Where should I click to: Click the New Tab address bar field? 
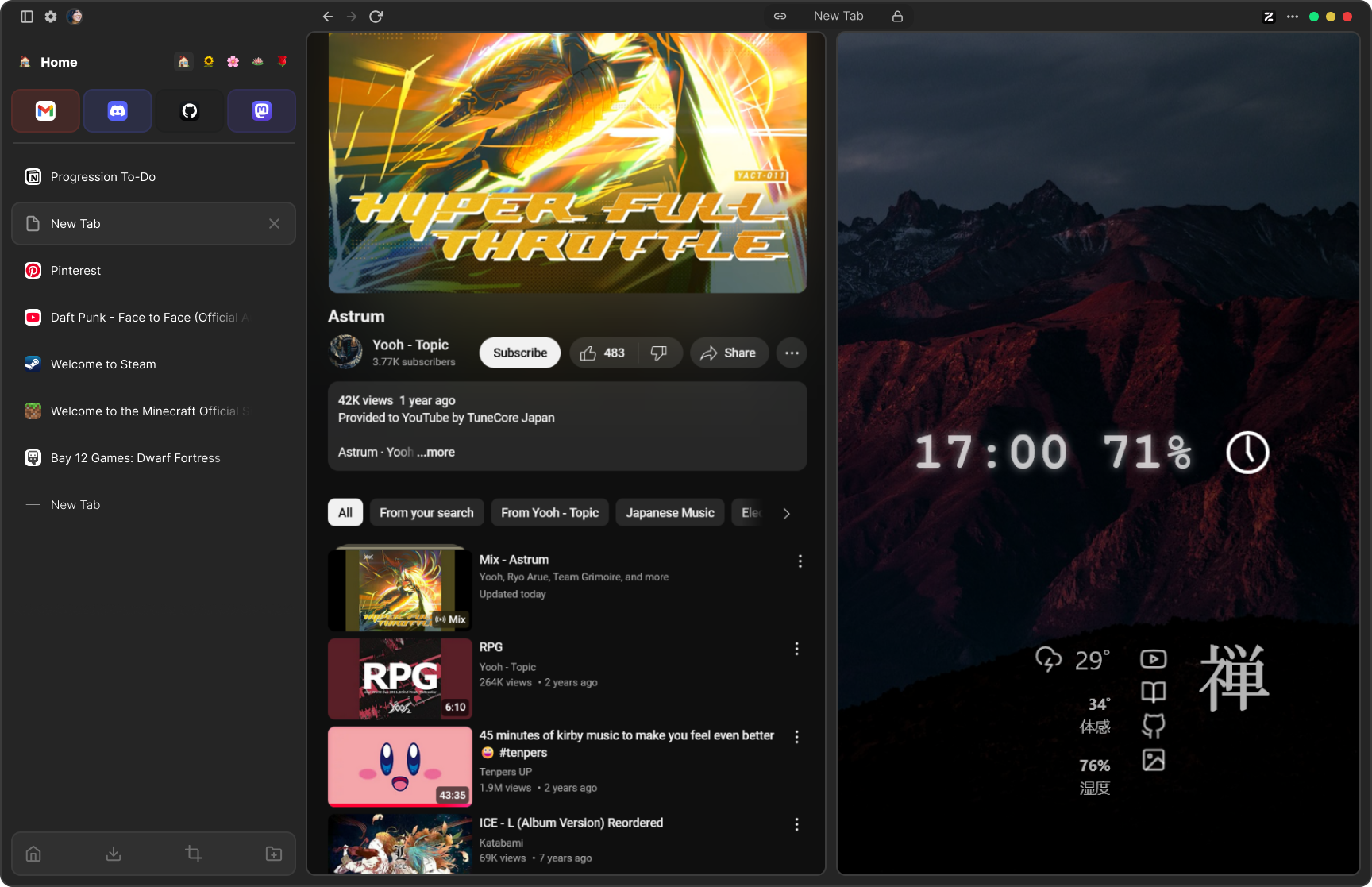click(838, 16)
